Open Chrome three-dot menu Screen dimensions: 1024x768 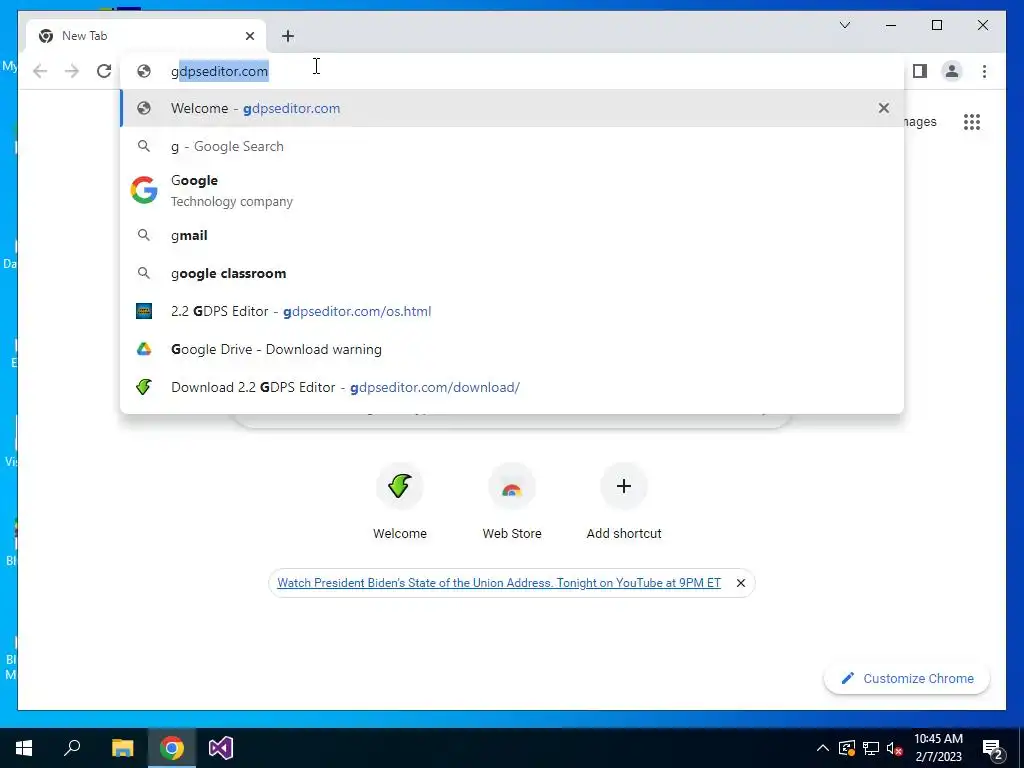click(984, 71)
